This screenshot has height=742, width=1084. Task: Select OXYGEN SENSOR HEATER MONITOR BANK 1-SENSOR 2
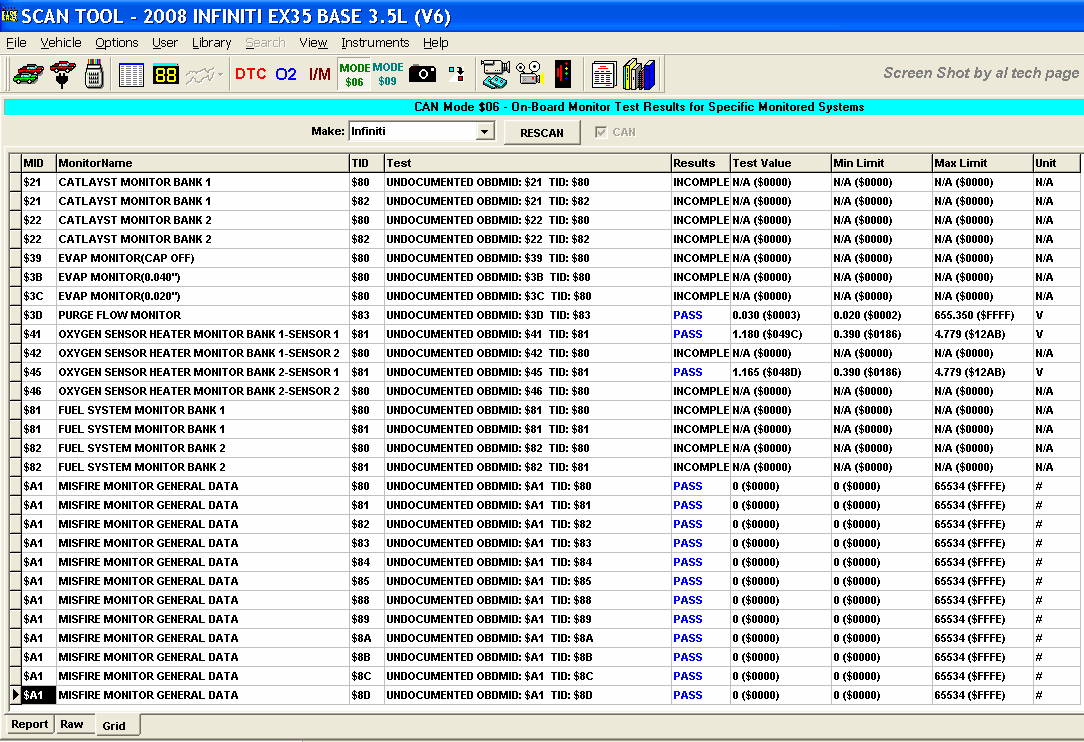point(203,353)
